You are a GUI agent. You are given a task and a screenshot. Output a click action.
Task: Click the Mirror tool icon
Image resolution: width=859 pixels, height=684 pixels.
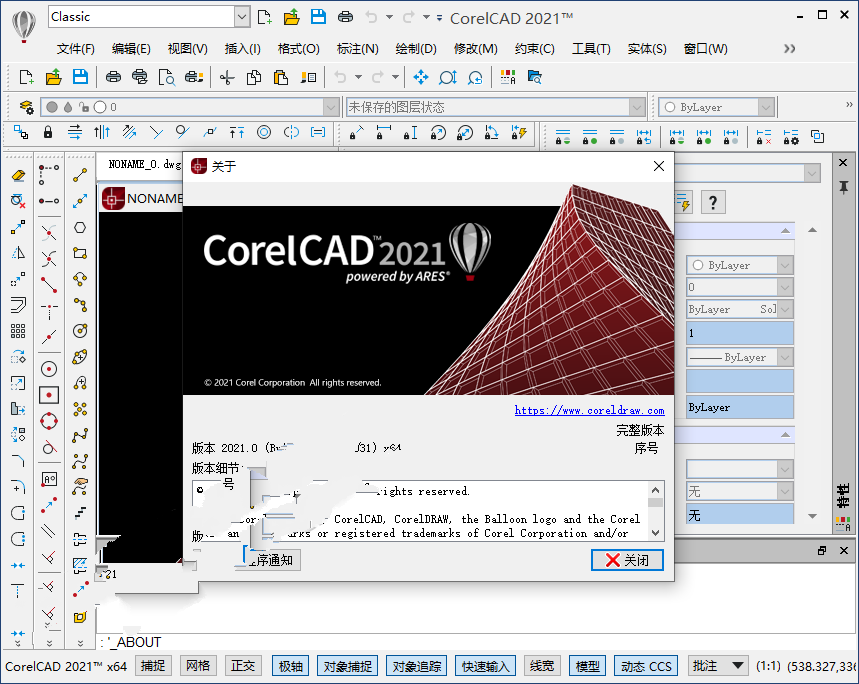click(18, 253)
